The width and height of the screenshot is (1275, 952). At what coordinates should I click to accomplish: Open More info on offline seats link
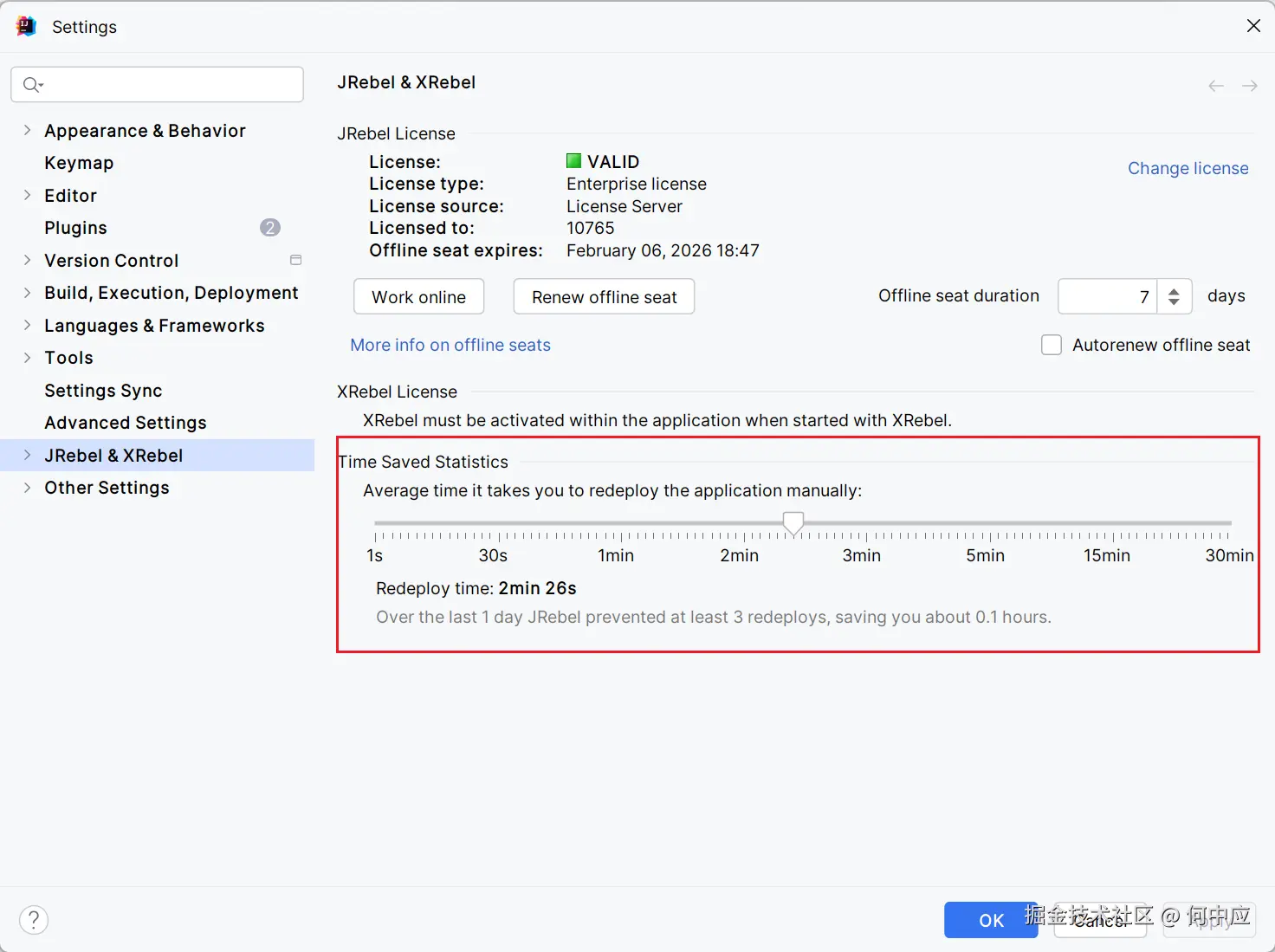450,345
